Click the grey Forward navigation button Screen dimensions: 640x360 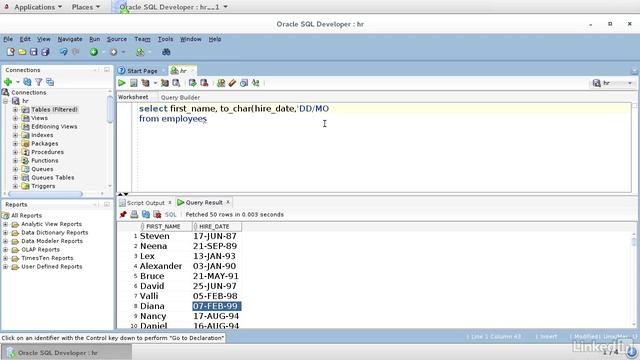(x=113, y=52)
